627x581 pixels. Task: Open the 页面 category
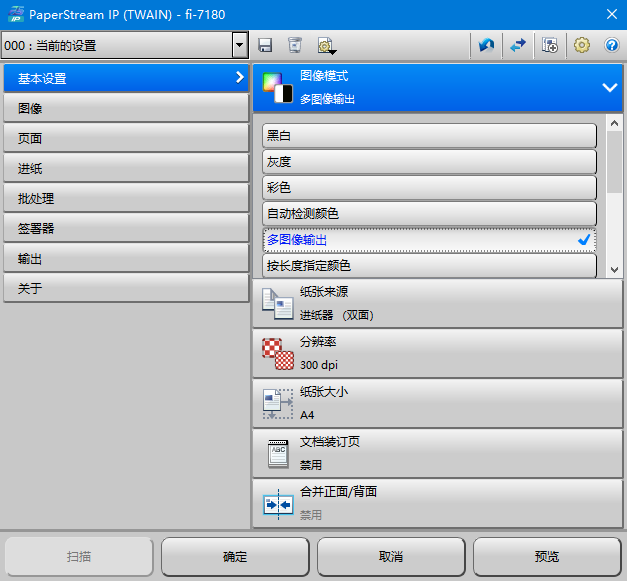point(126,138)
